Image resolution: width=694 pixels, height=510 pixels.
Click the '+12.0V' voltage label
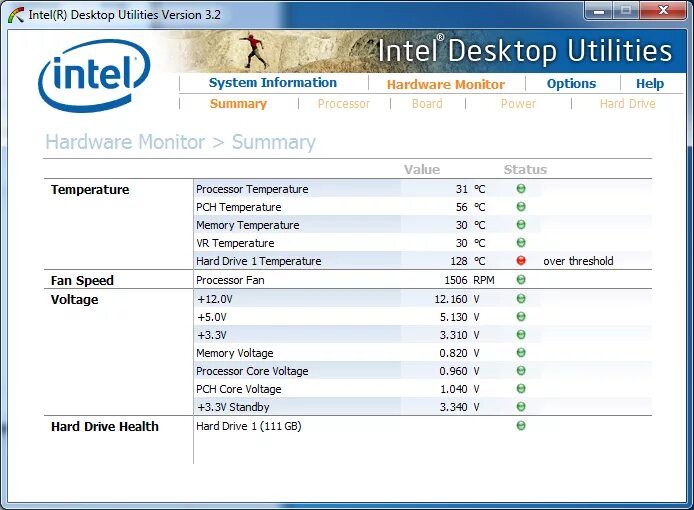pos(215,299)
